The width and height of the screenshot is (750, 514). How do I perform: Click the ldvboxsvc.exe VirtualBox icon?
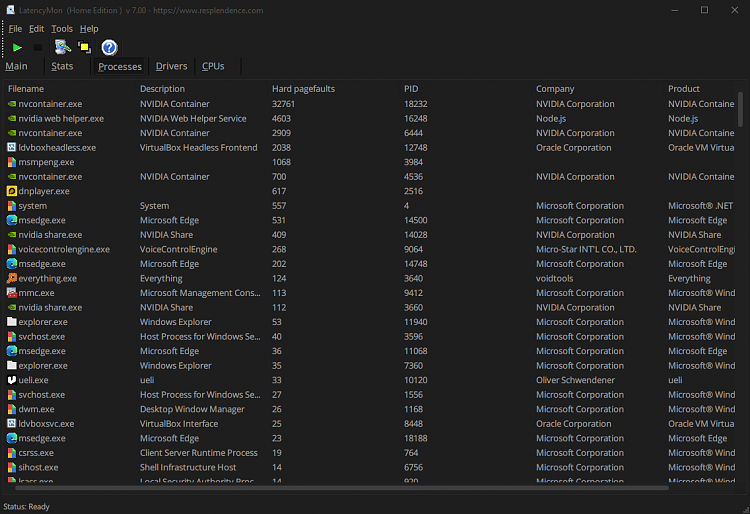coord(11,424)
